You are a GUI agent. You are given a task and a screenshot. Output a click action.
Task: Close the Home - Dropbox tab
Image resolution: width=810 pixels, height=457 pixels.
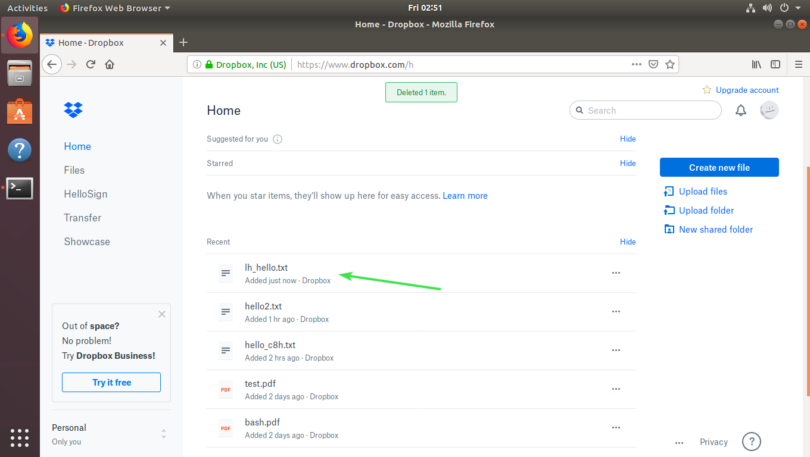[163, 43]
